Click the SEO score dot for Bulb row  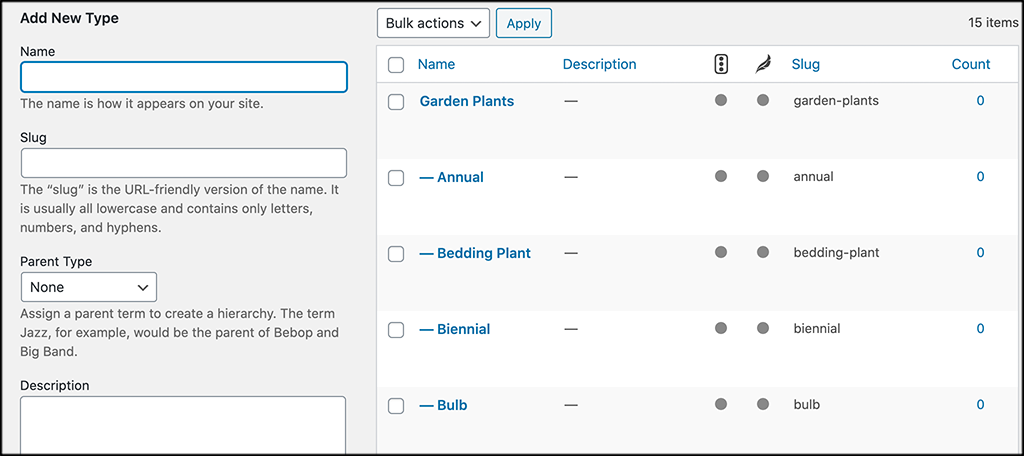tap(721, 404)
